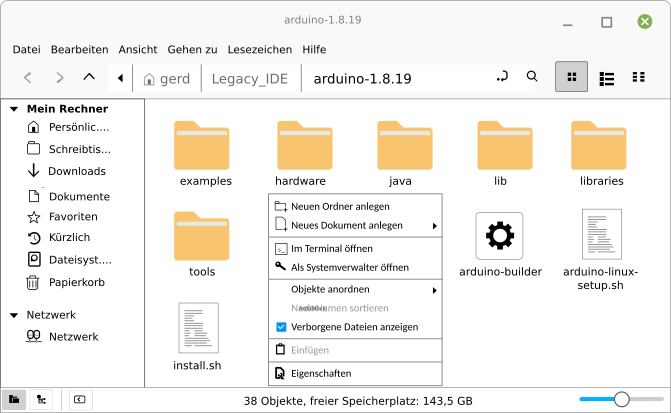Open the Lesezeichen menu
Viewport: 671px width, 413px height.
258,49
